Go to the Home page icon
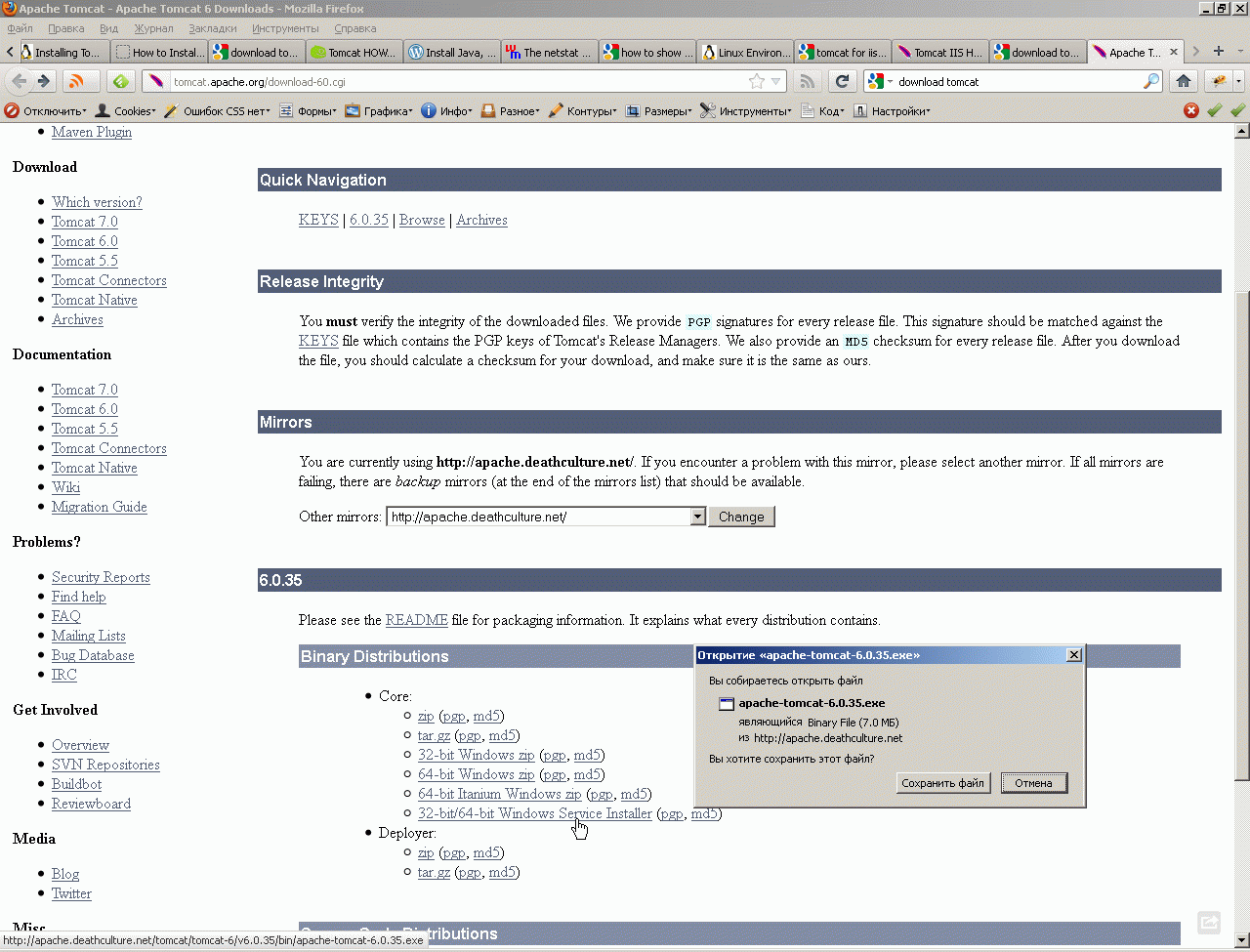 point(1184,81)
